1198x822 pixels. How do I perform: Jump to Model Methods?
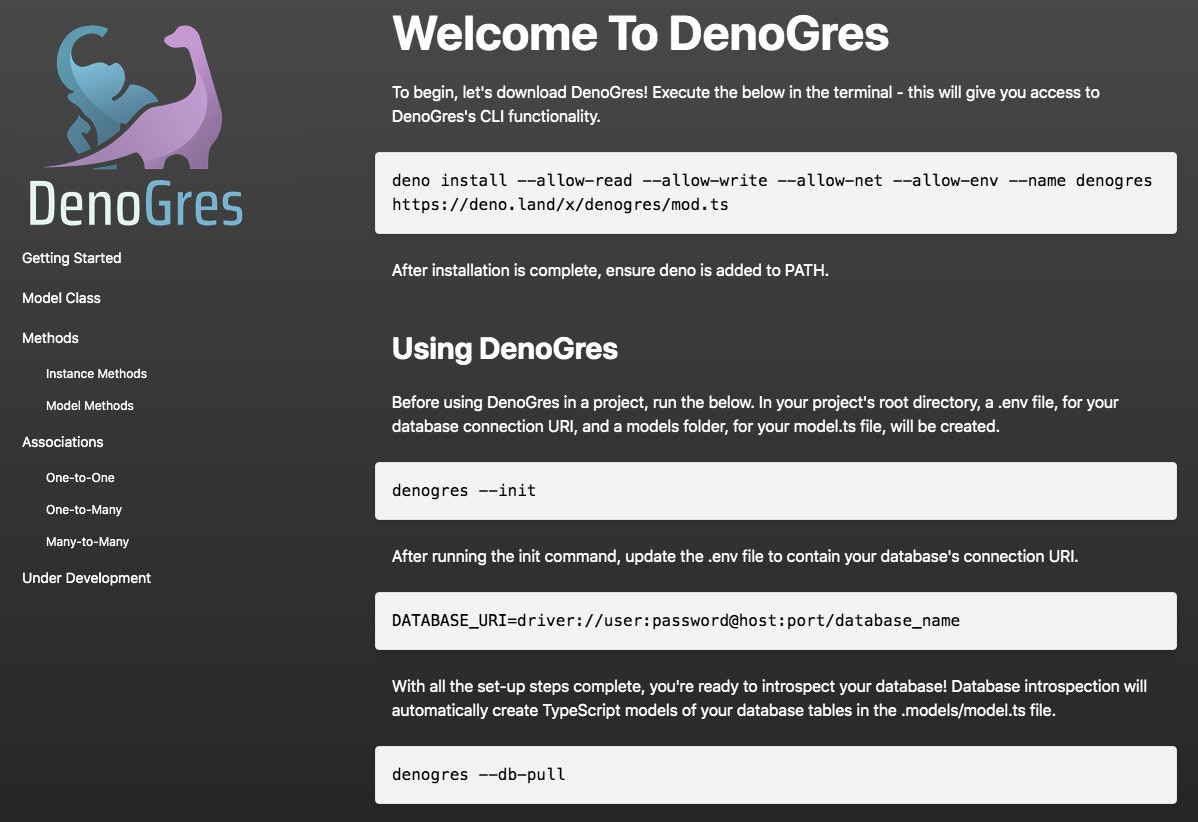coord(89,406)
